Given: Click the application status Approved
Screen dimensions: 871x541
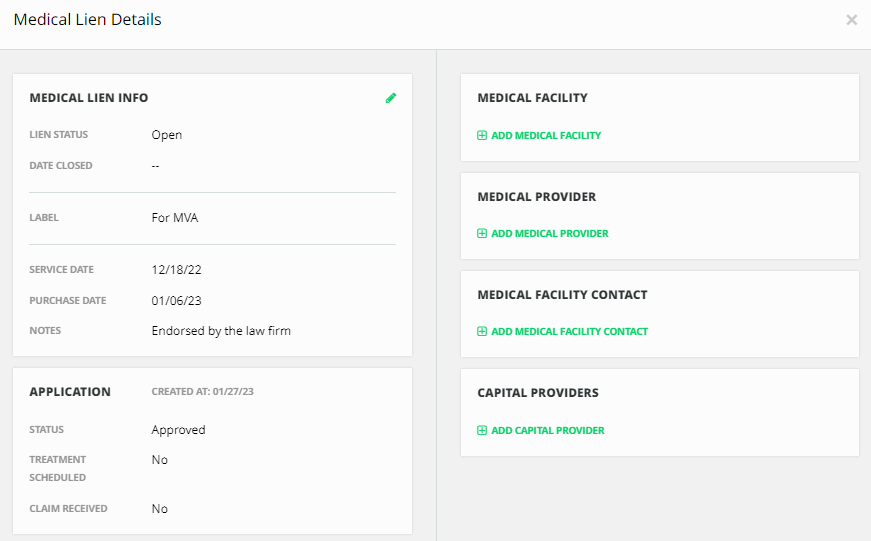Looking at the screenshot, I should [x=178, y=430].
